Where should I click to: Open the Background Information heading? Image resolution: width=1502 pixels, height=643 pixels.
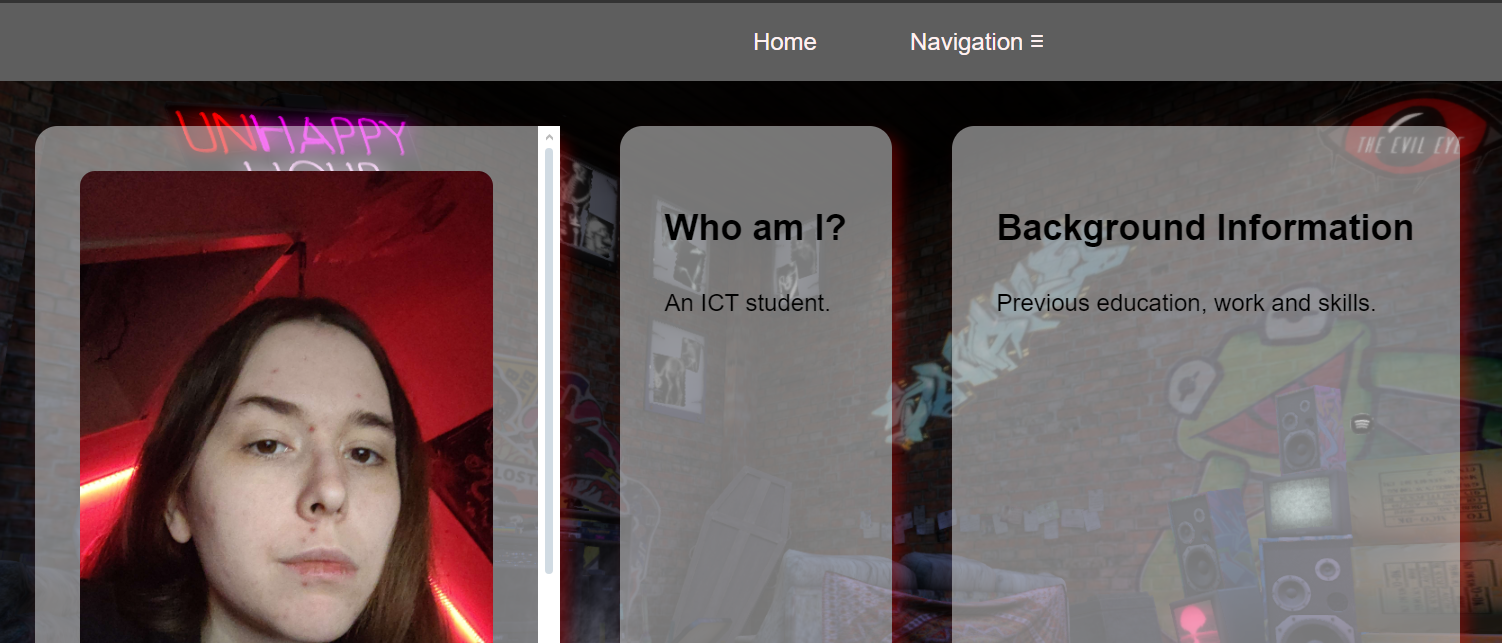(x=1205, y=228)
